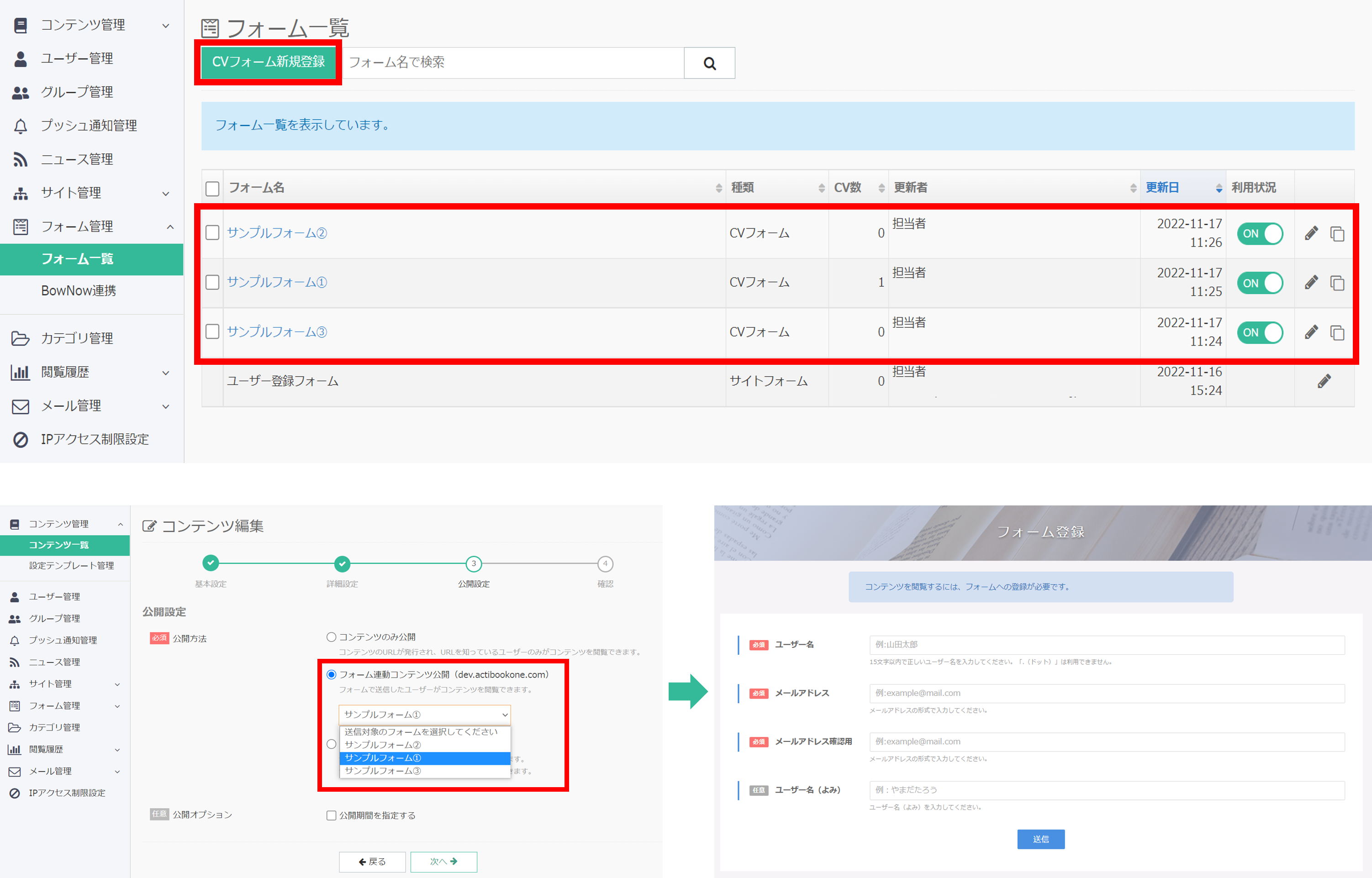Turn off the ON switch for サンプルフォーム③
This screenshot has width=1372, height=878.
(1260, 332)
